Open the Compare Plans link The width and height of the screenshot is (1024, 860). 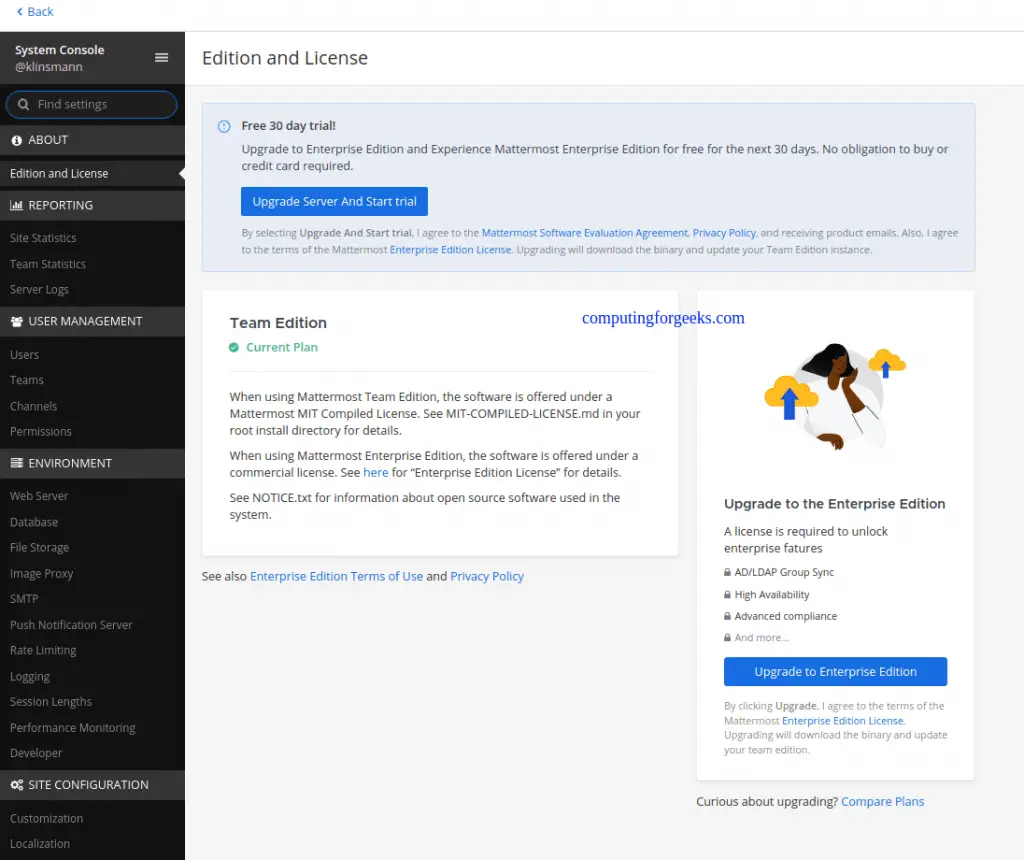pyautogui.click(x=882, y=802)
